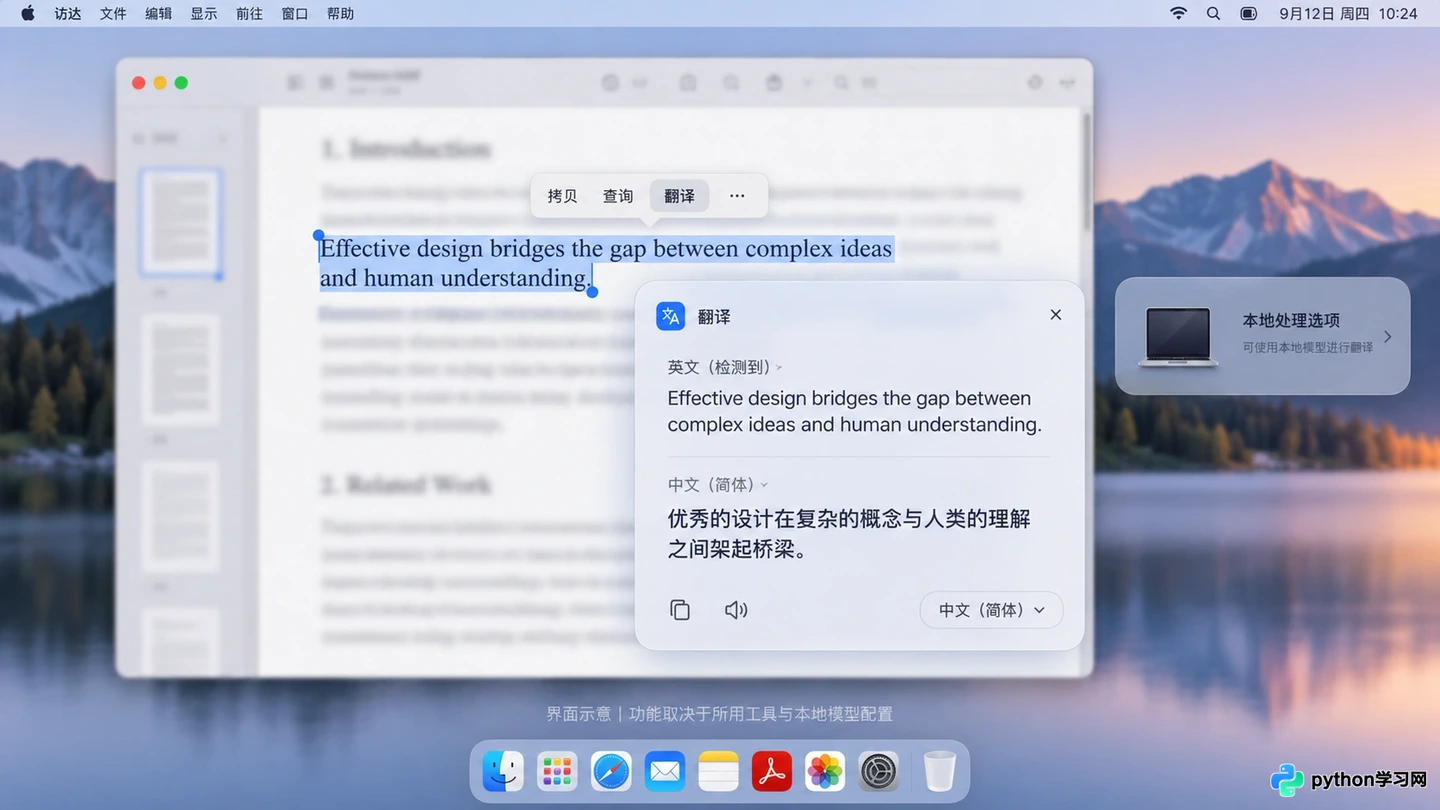Open the 文件 menu

coord(113,14)
